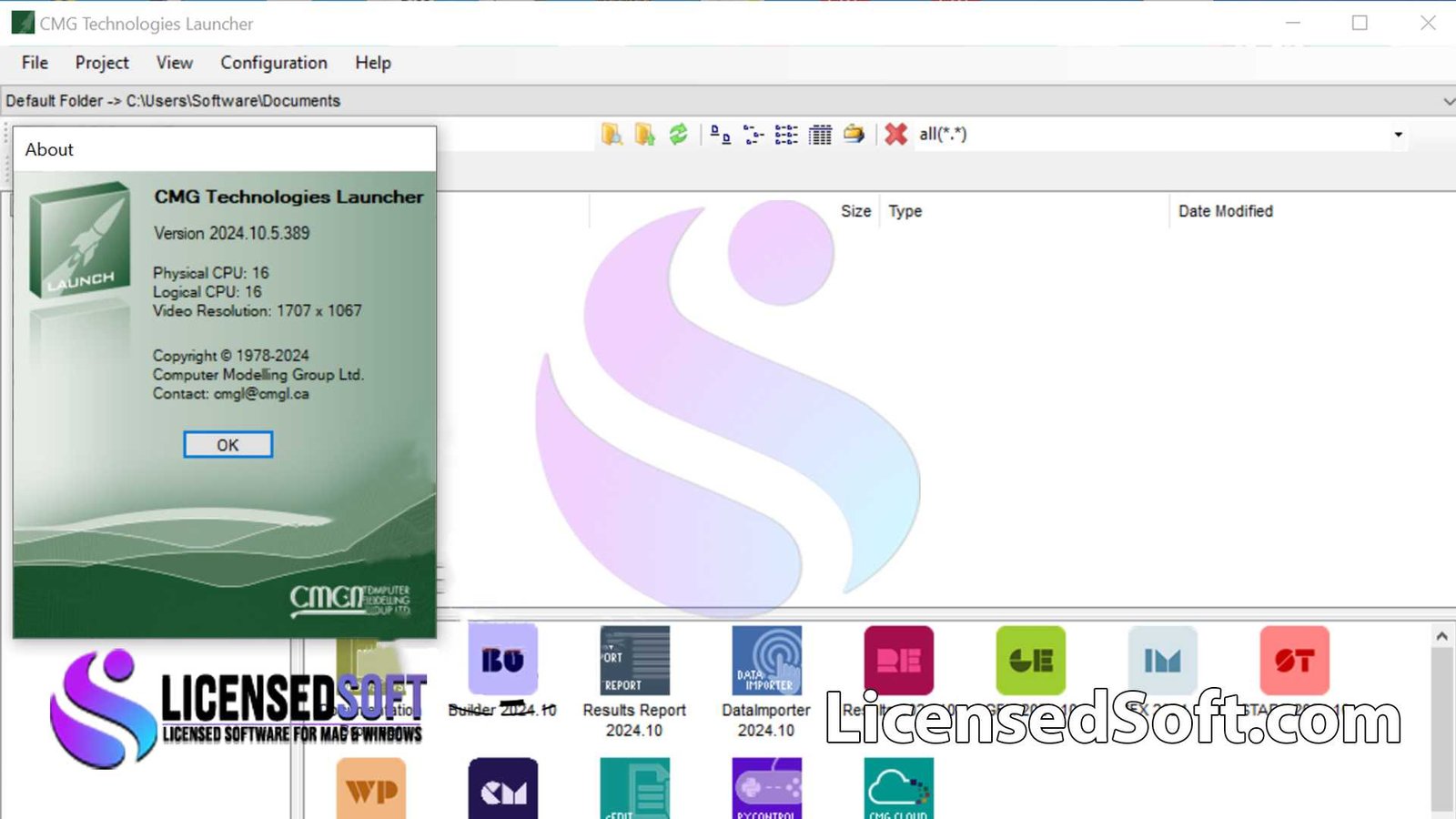1456x819 pixels.
Task: Click the rocket Launch logo in About dialog
Action: point(79,240)
